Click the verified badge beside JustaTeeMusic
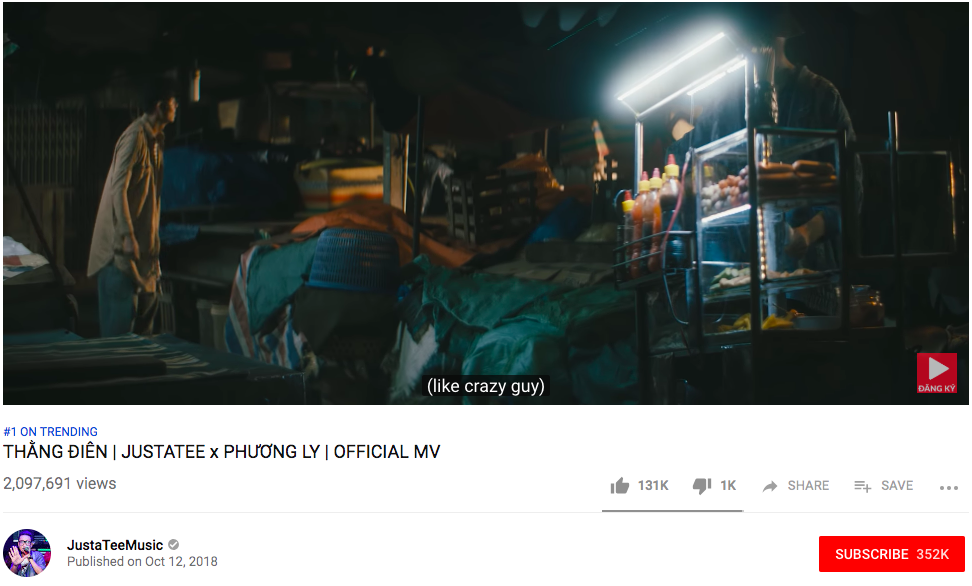This screenshot has width=972, height=586. point(174,545)
